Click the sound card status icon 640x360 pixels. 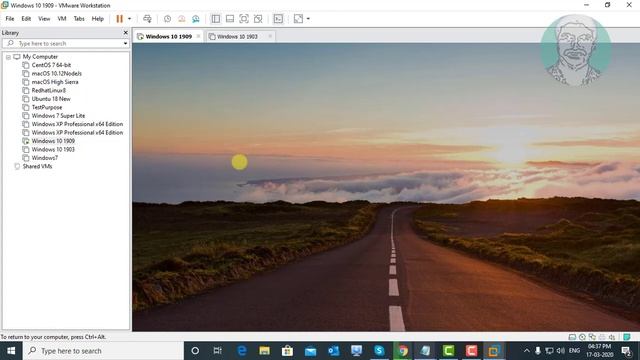click(x=611, y=337)
